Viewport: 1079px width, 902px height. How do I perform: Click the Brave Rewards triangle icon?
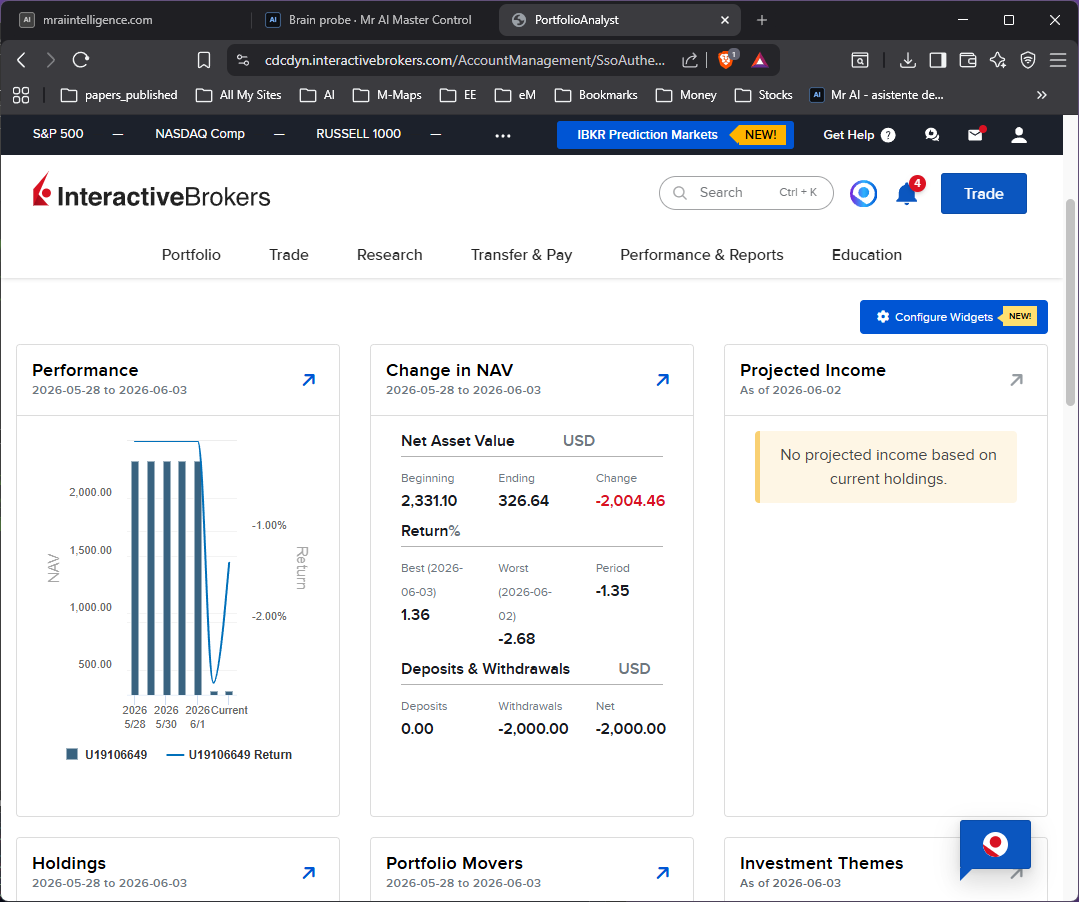[759, 61]
